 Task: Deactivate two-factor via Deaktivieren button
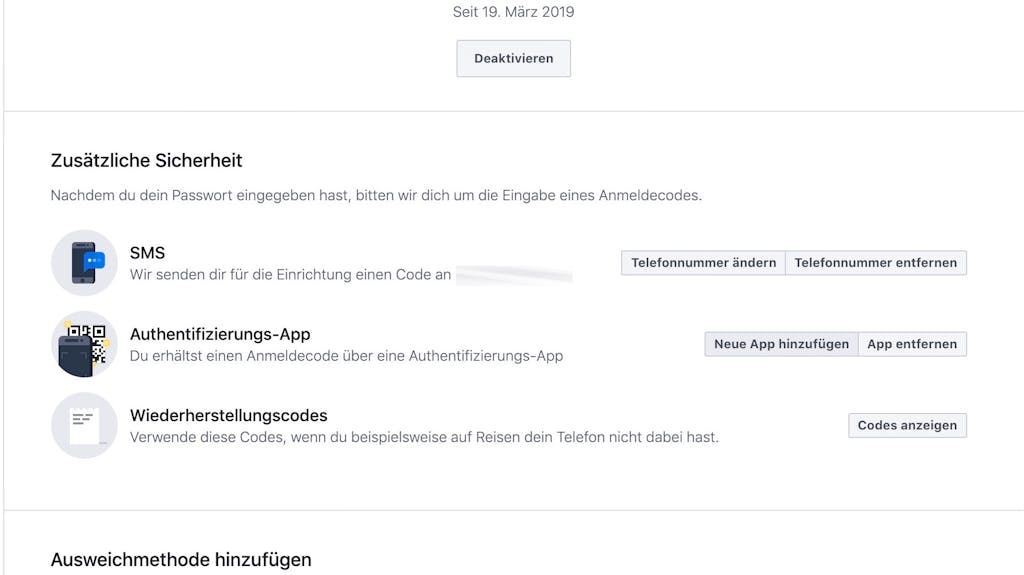coord(513,58)
